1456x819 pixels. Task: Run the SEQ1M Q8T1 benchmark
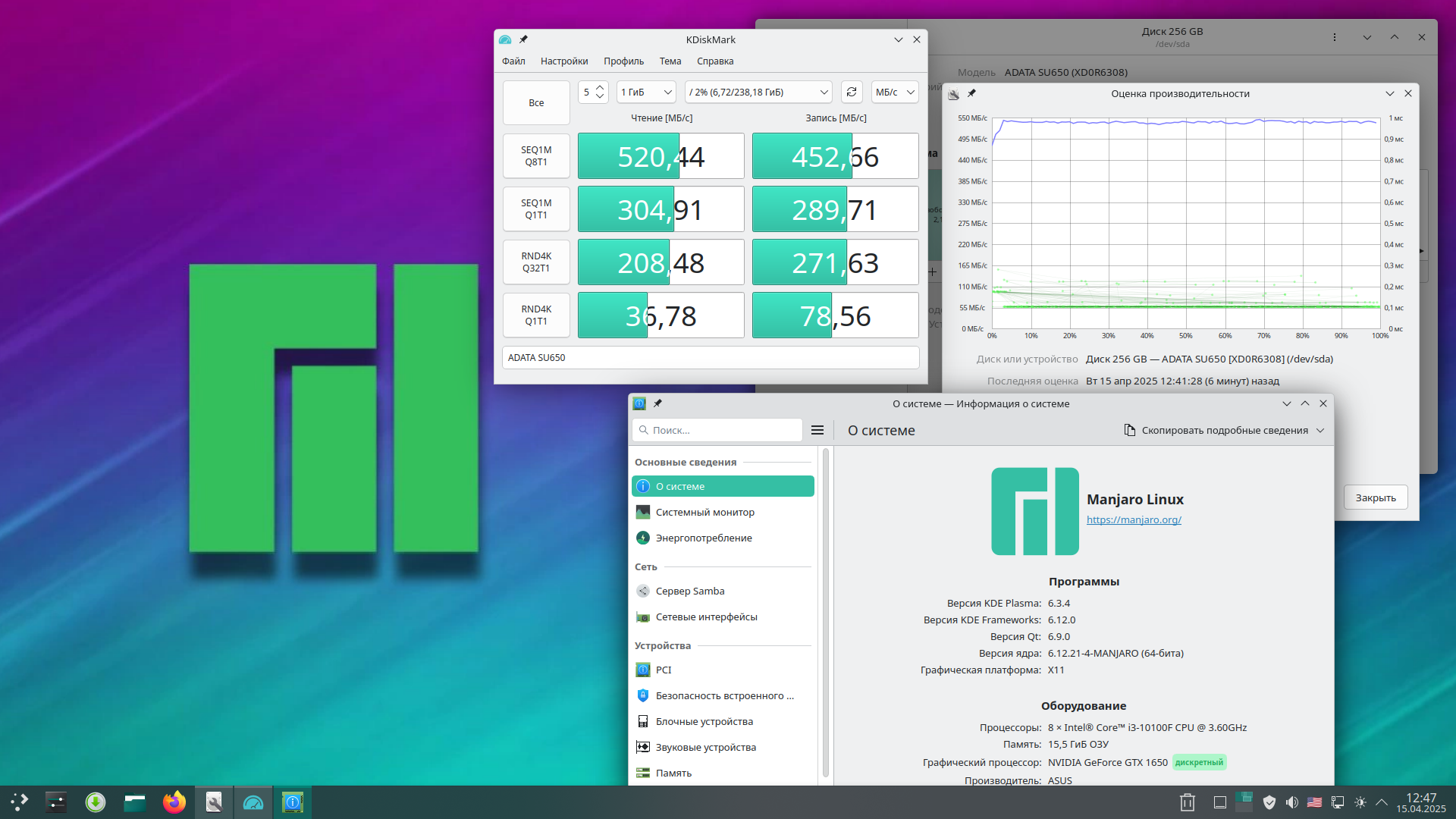pos(536,156)
